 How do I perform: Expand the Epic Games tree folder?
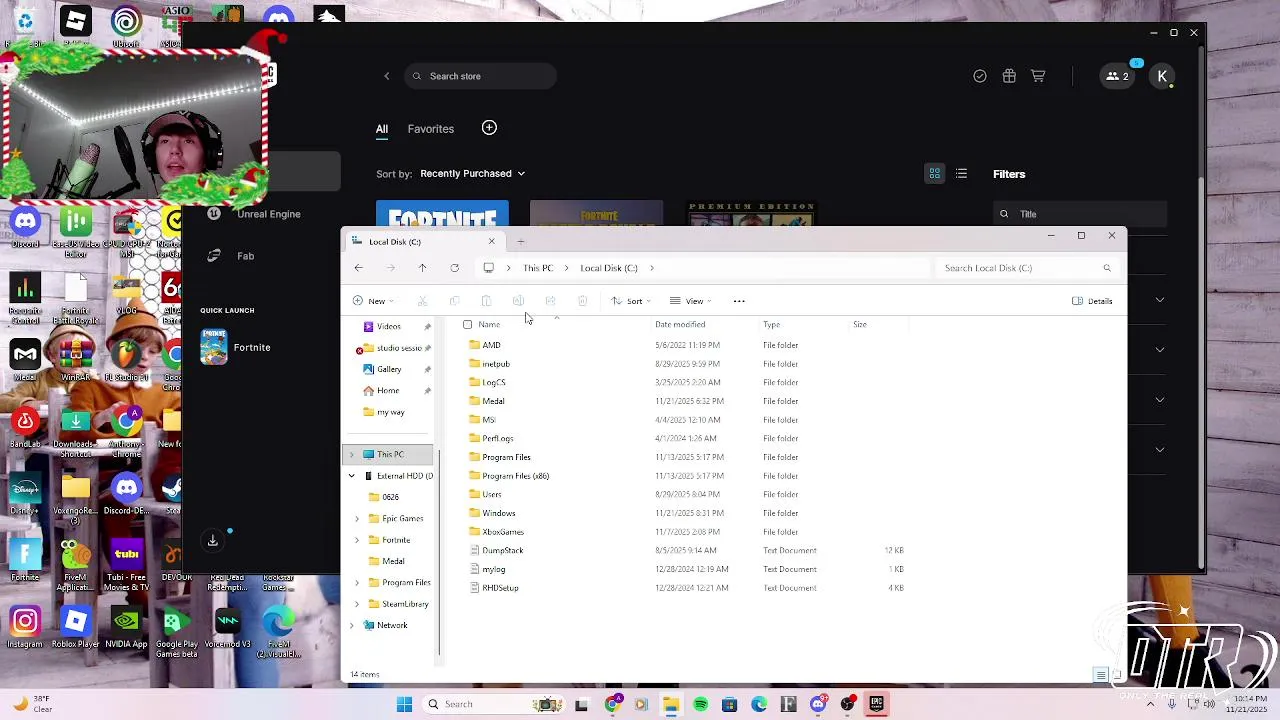pos(357,518)
